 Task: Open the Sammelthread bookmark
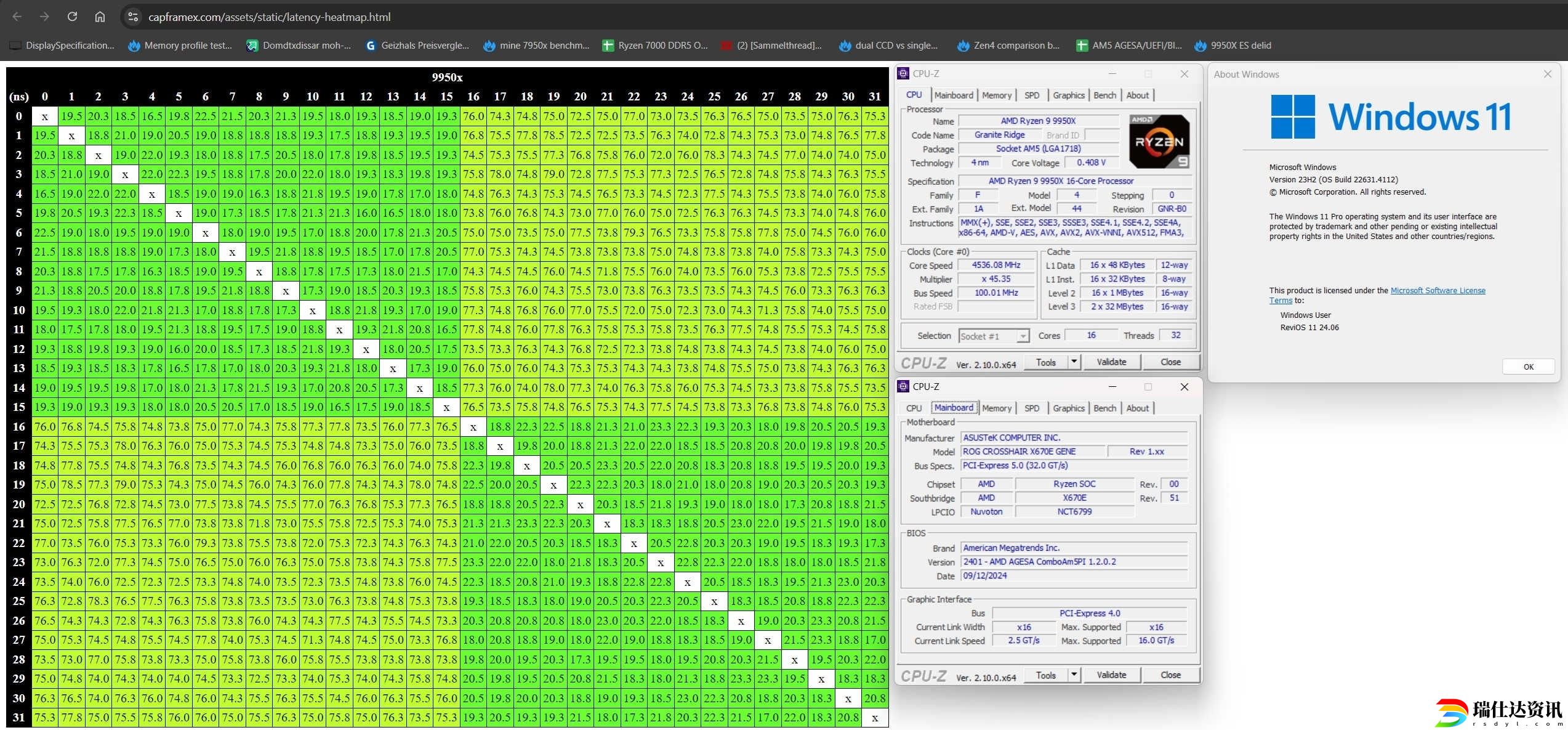point(771,45)
